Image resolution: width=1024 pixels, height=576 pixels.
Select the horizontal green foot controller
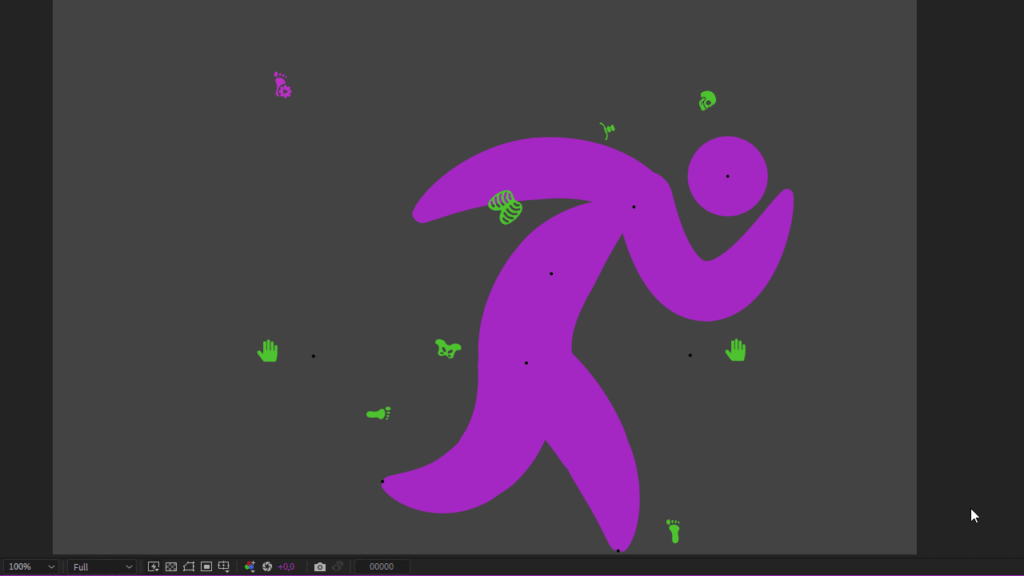click(378, 413)
